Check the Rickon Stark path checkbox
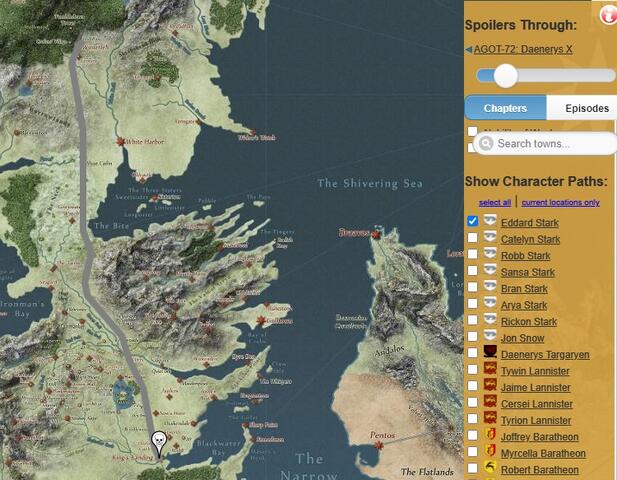This screenshot has height=480, width=617. [x=473, y=320]
